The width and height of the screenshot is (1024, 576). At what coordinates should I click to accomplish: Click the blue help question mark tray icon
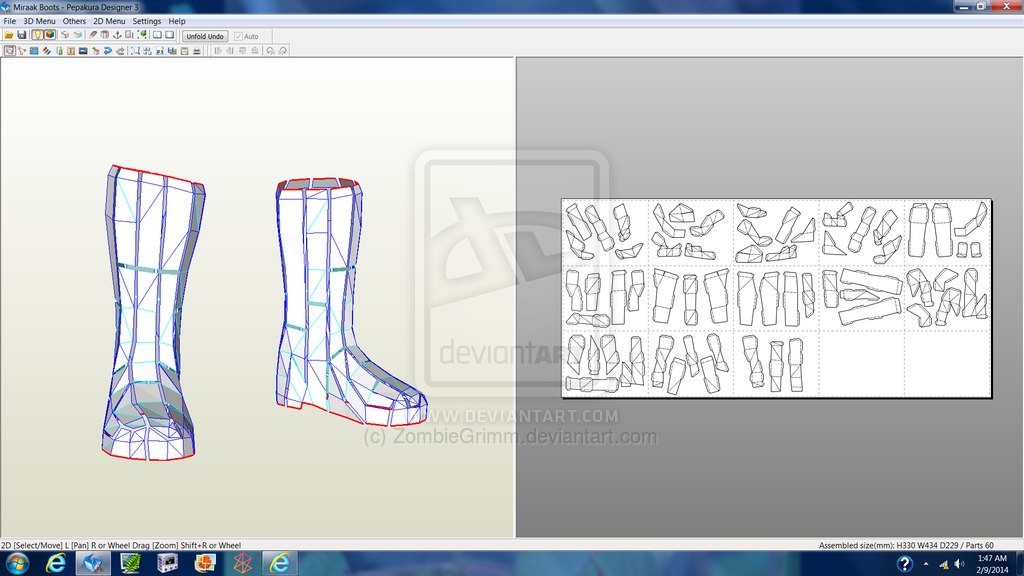[904, 564]
